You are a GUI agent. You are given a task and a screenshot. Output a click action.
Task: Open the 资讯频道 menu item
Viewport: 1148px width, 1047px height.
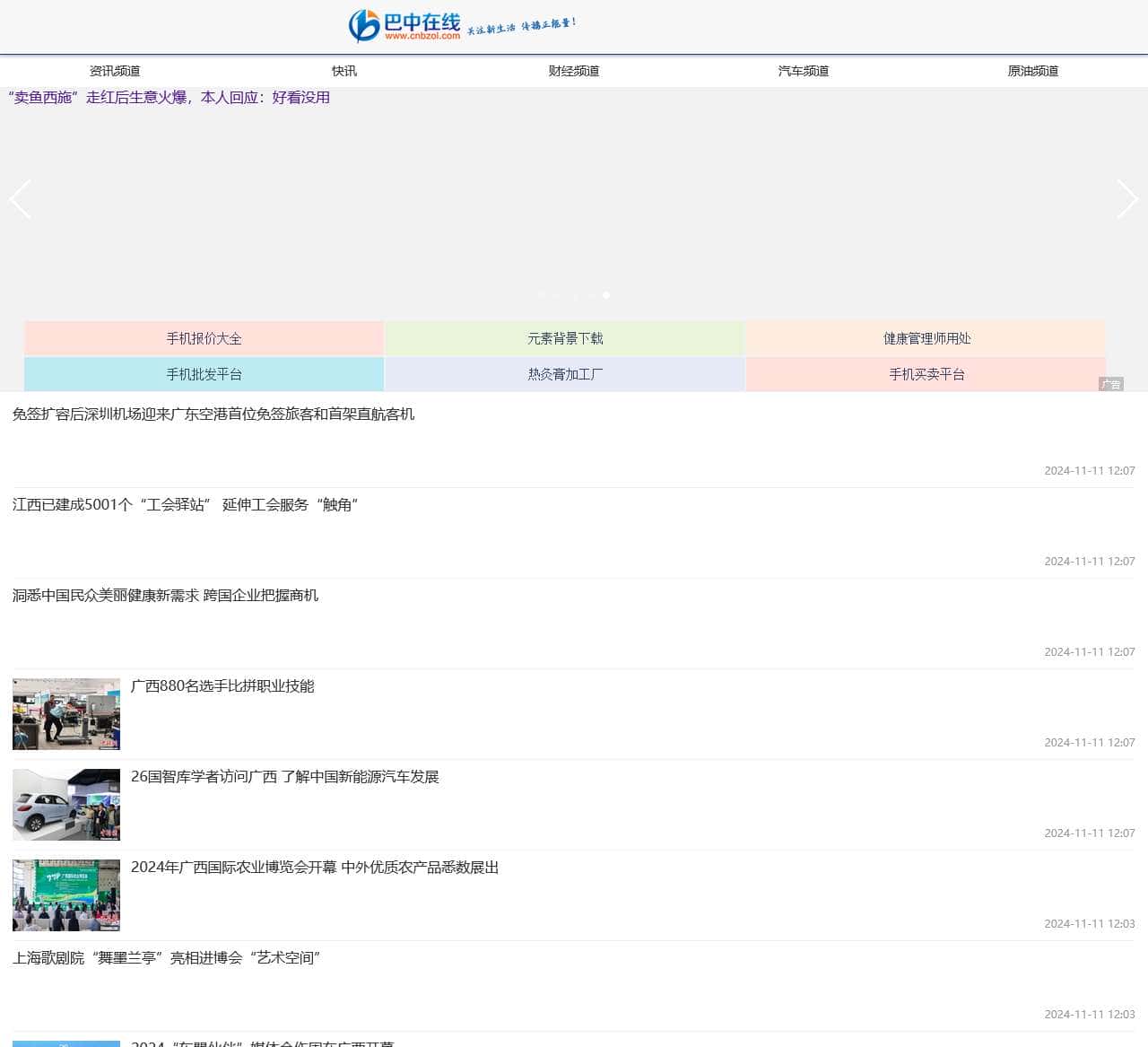click(115, 71)
